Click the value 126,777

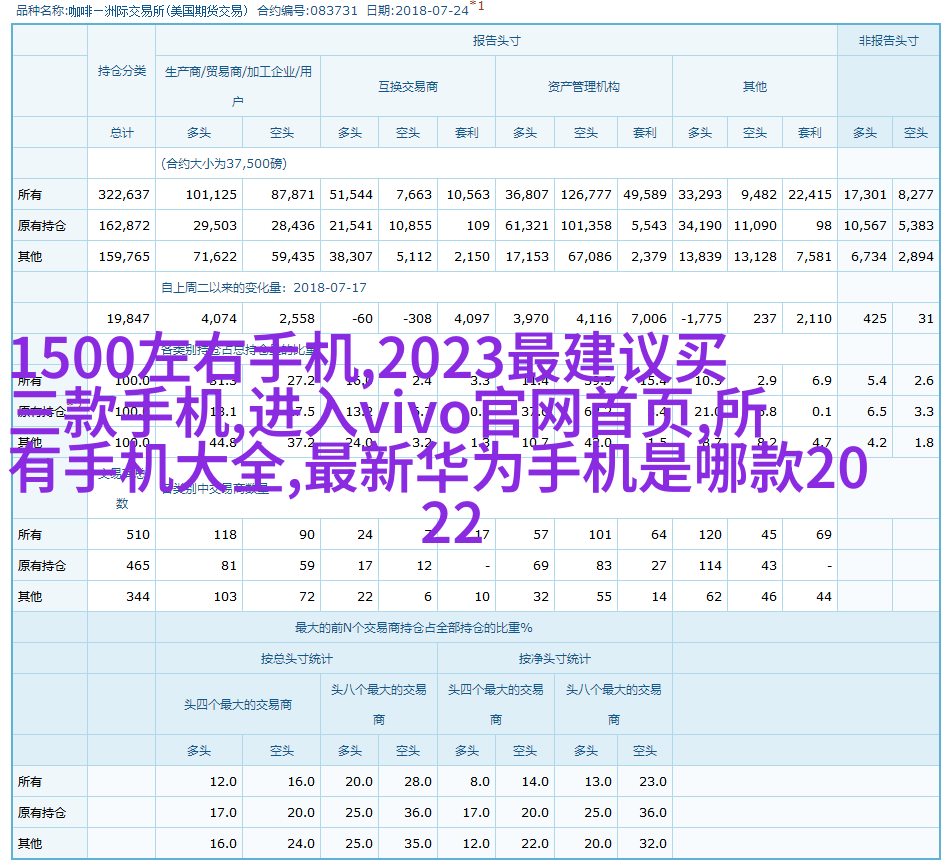pyautogui.click(x=586, y=194)
